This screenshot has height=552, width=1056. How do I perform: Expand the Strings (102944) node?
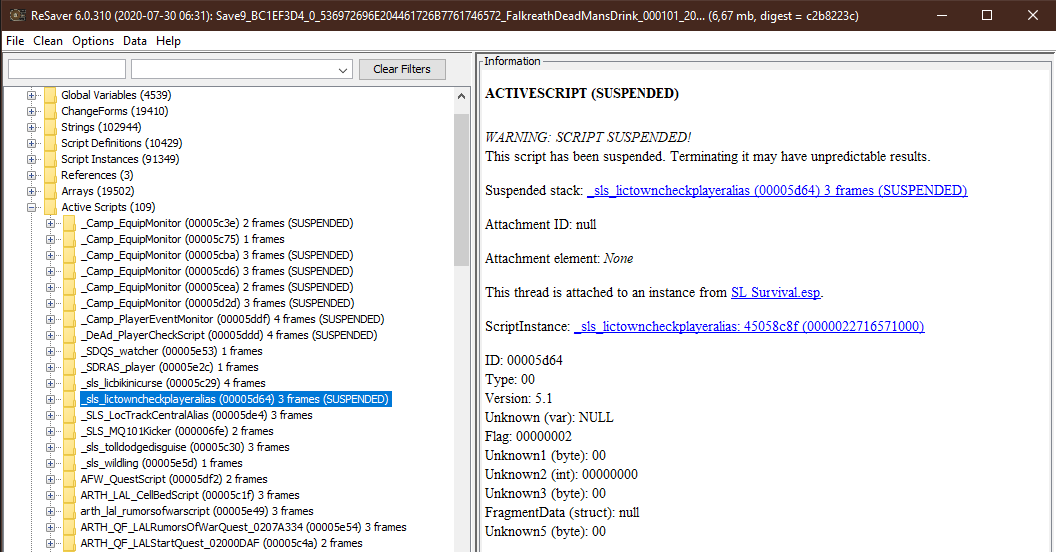coord(32,127)
